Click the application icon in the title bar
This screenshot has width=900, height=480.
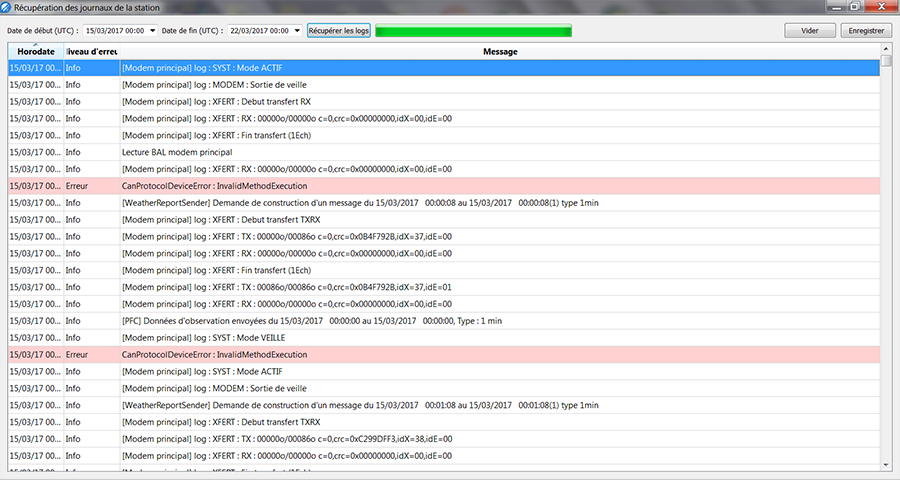(7, 8)
